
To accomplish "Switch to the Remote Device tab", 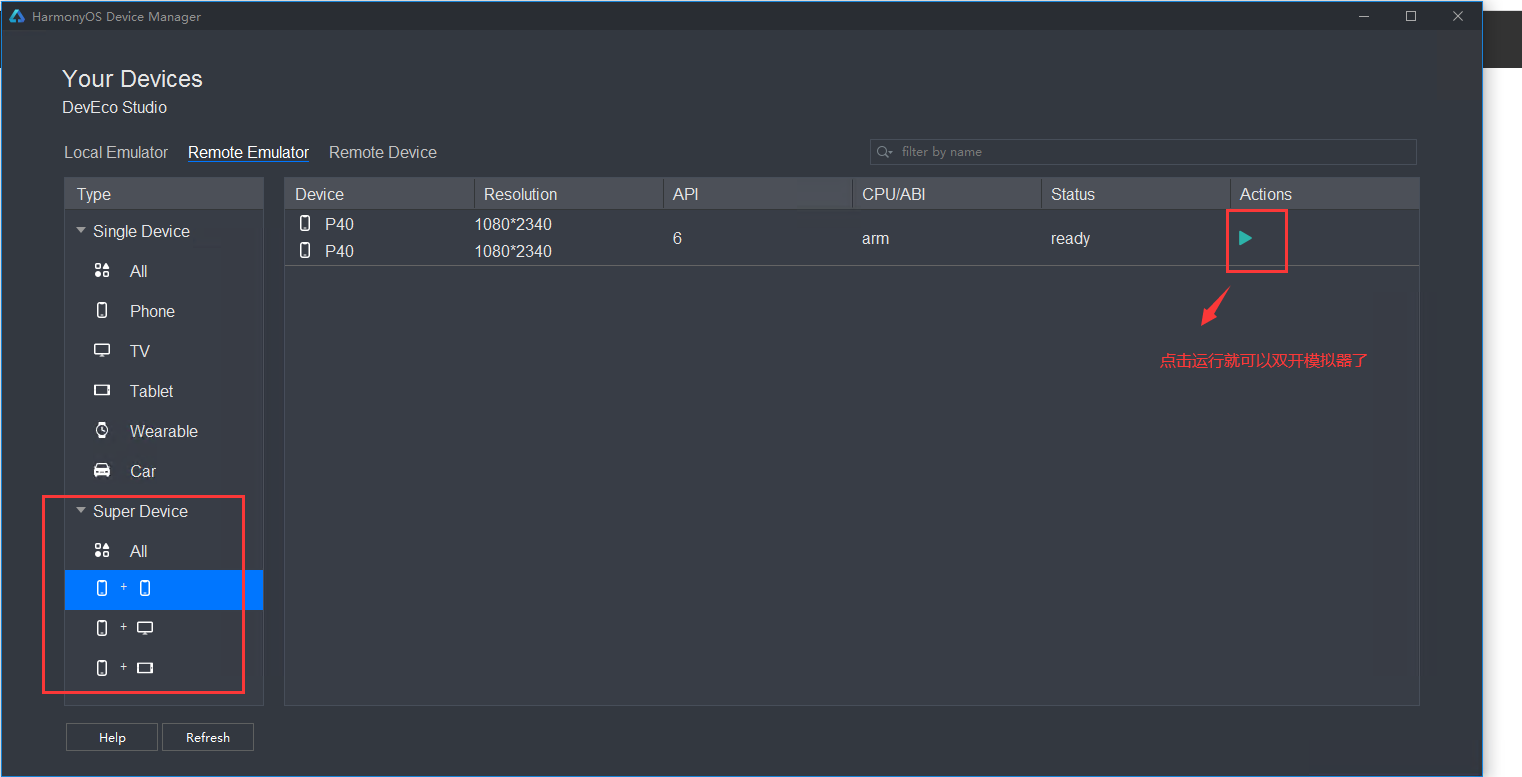I will tap(383, 152).
